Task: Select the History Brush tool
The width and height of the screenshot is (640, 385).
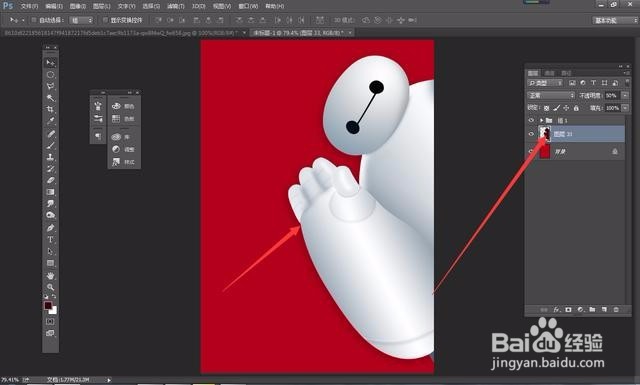Action: coord(50,169)
